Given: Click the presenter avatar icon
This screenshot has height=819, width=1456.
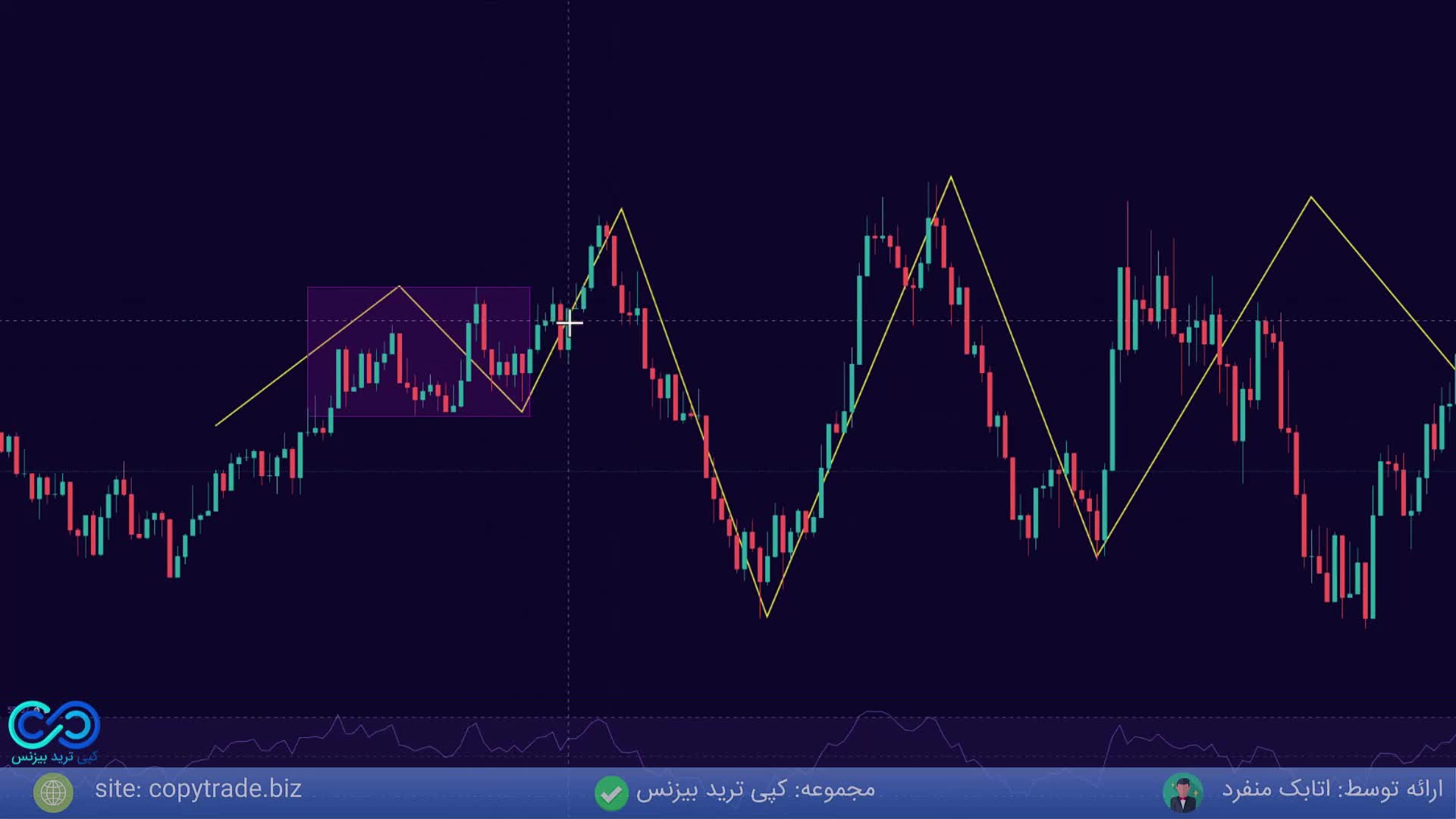Looking at the screenshot, I should 1182,792.
